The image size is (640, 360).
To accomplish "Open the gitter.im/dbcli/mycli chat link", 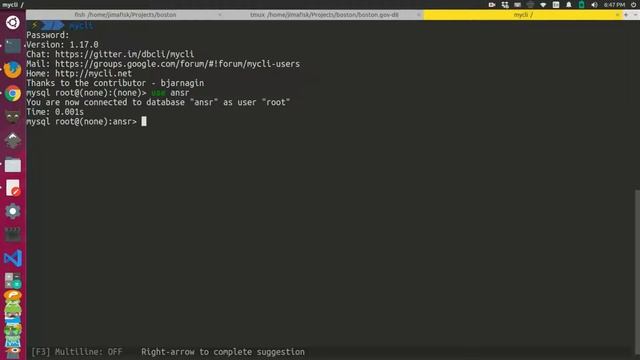I will [124, 54].
